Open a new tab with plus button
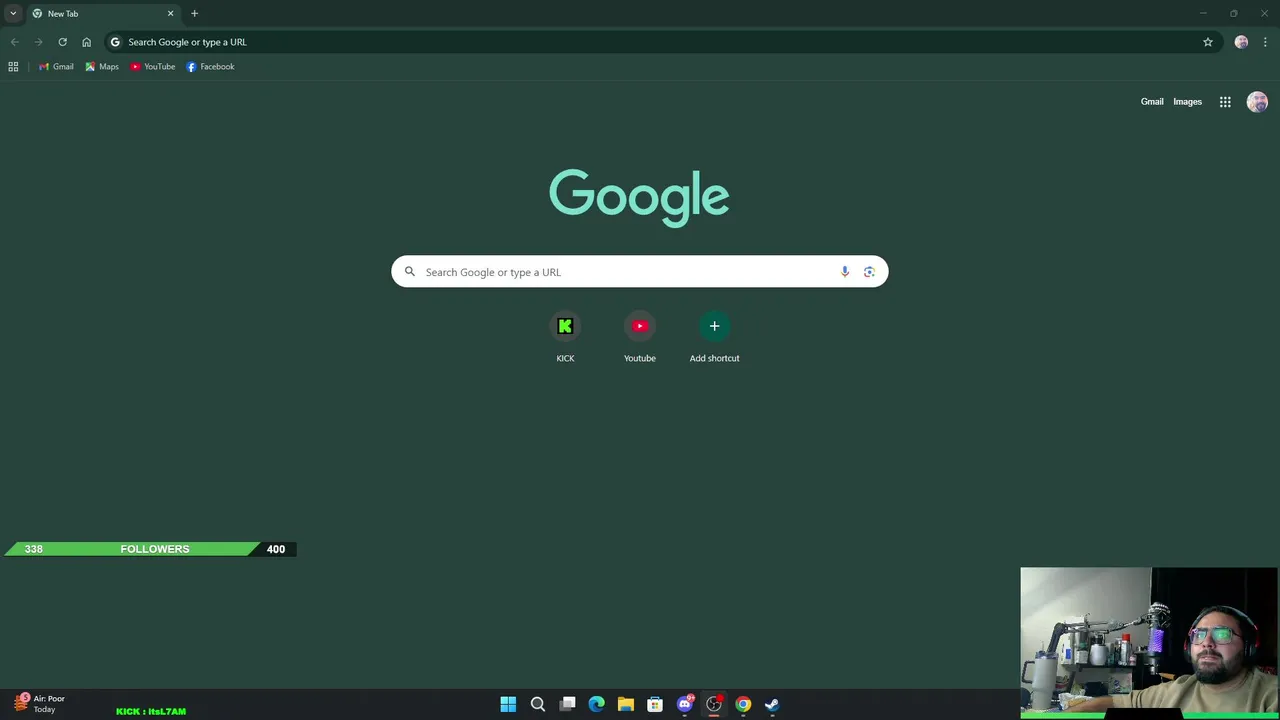Screen dimensions: 1280x720 pos(194,13)
